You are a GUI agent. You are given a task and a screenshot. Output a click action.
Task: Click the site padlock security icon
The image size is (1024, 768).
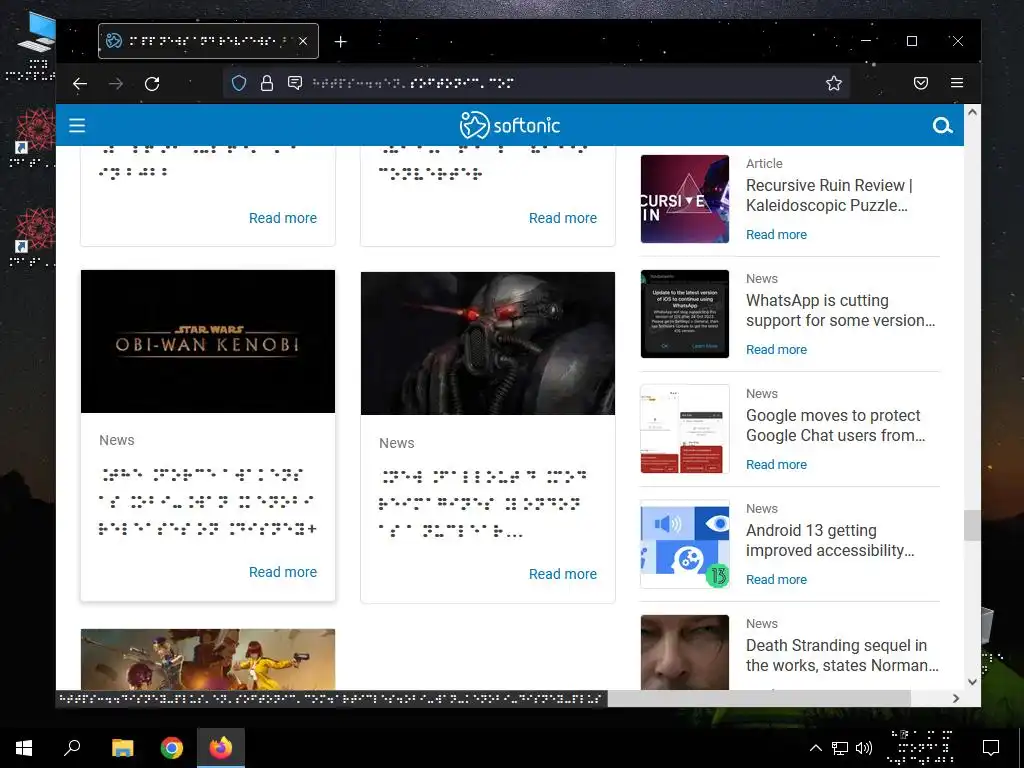(x=266, y=83)
